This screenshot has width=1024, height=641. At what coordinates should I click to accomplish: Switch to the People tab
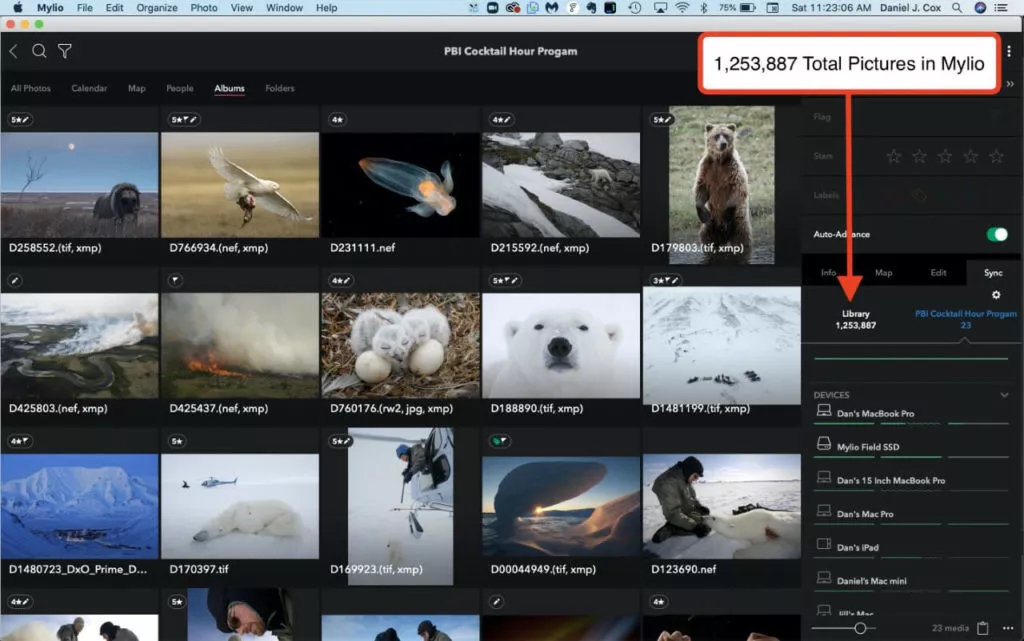click(x=180, y=88)
